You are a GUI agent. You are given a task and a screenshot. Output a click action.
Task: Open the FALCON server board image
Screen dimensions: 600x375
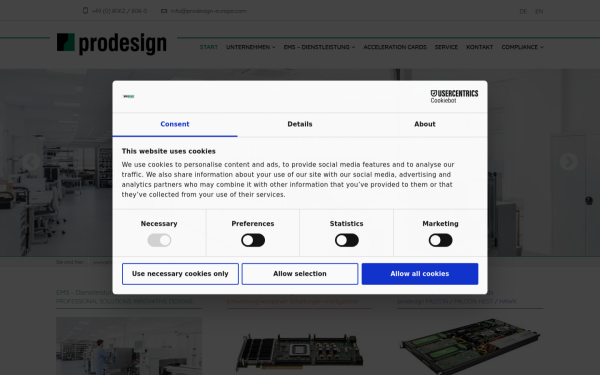point(470,346)
